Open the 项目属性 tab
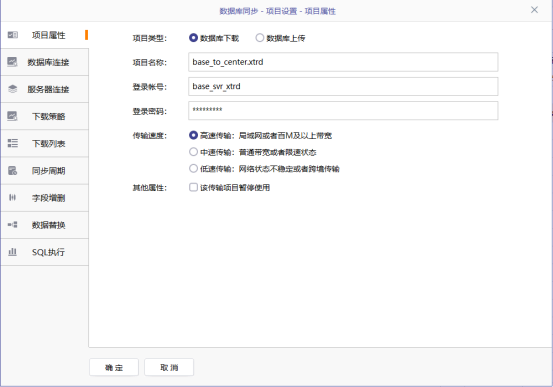553x387 pixels. click(44, 35)
